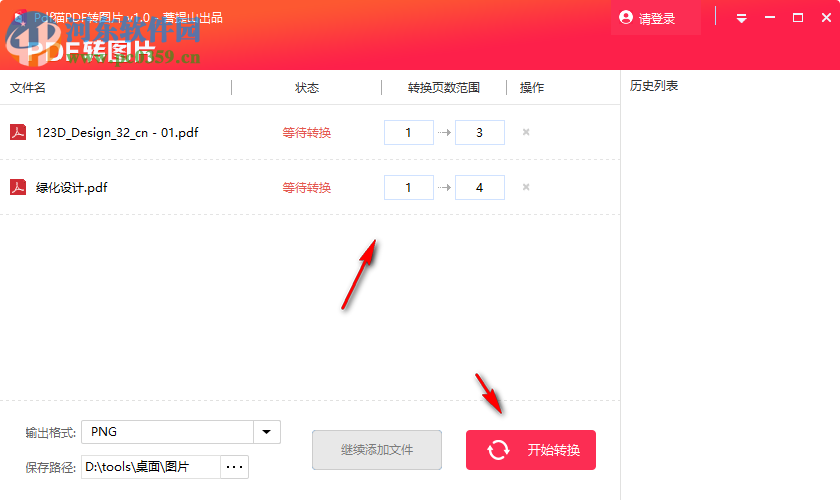Click PDF icon of 绿化设计.pdf
840x500 pixels.
coord(18,187)
